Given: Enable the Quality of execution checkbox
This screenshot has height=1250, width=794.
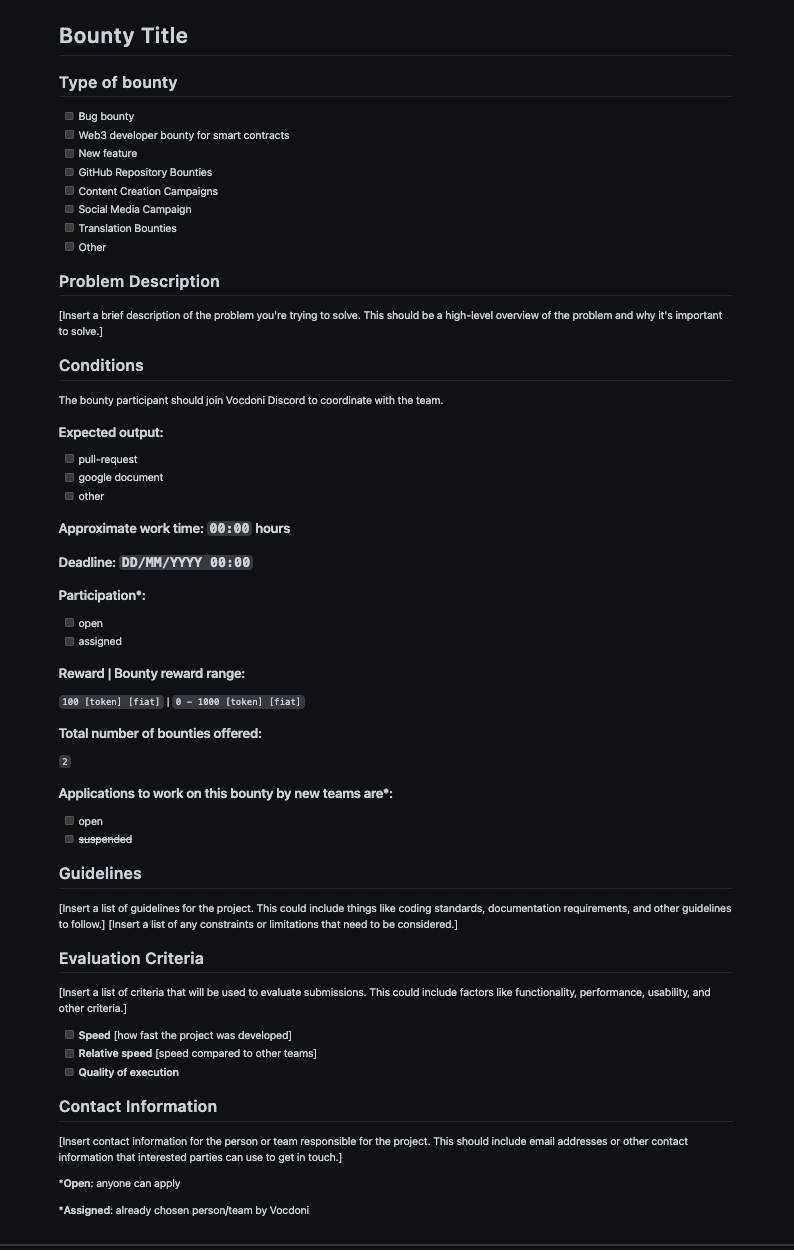Looking at the screenshot, I should pos(70,1072).
